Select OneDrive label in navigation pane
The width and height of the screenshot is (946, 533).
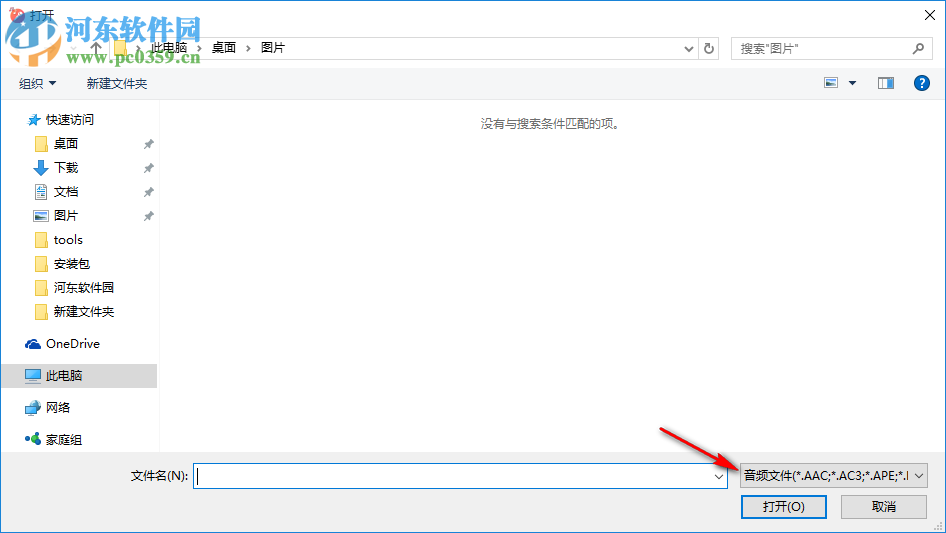(x=73, y=343)
